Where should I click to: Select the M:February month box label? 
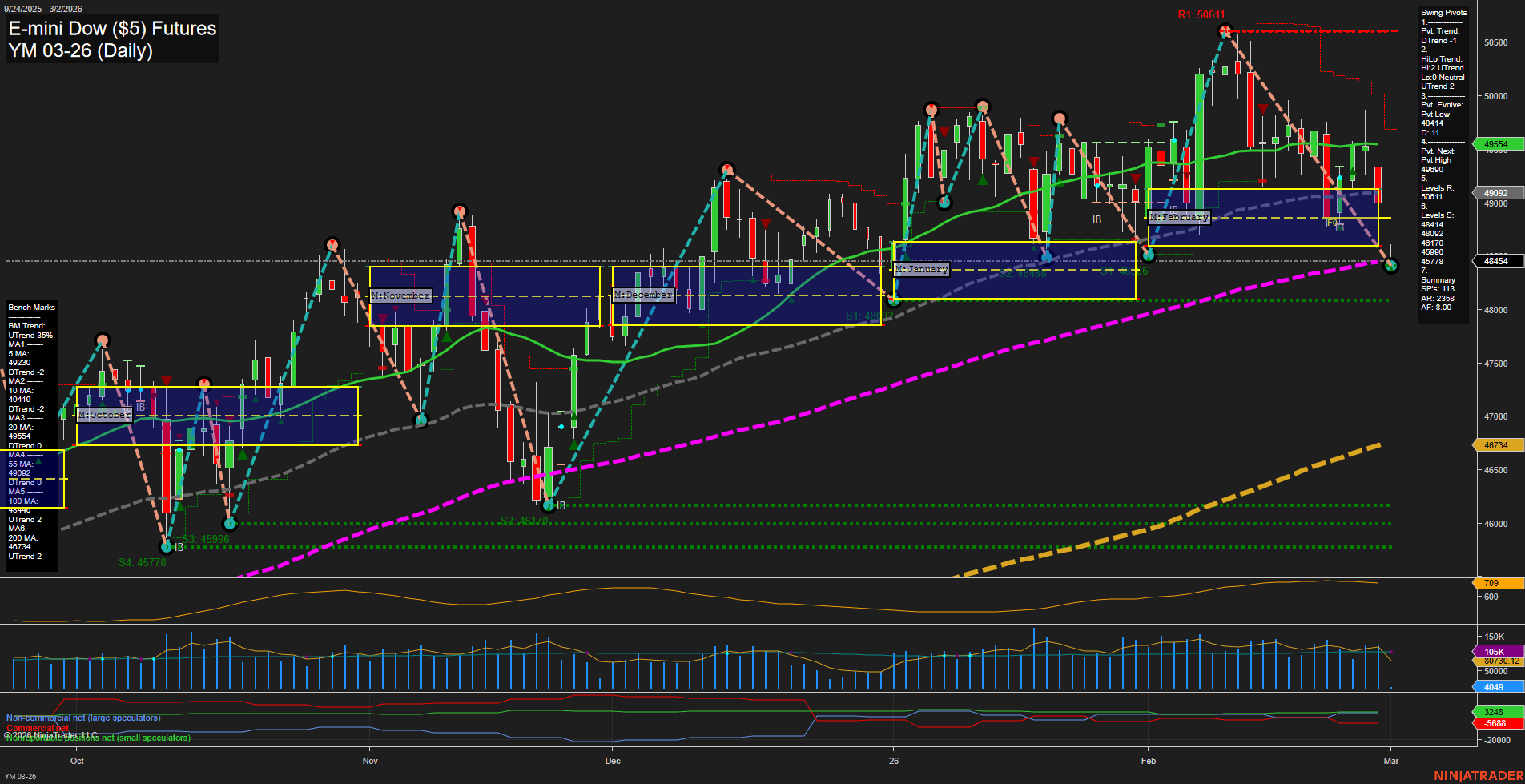(1180, 216)
